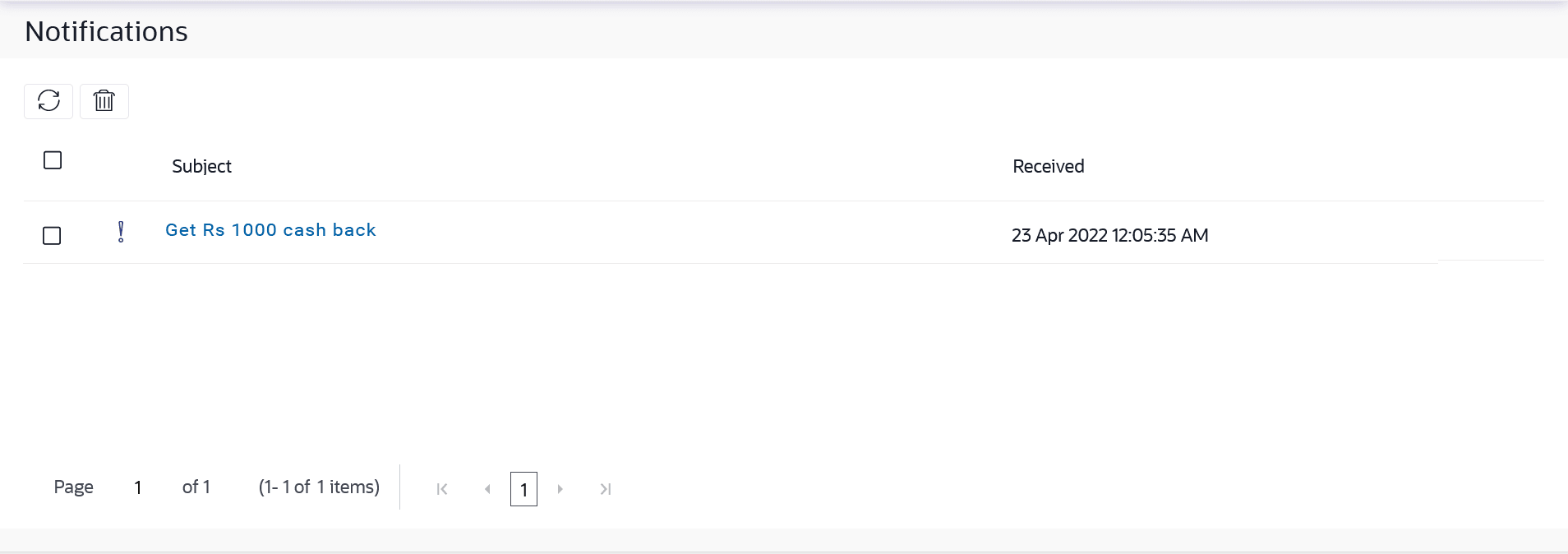
Task: Click the "(1-1 of 1 items)" summary
Action: (319, 487)
